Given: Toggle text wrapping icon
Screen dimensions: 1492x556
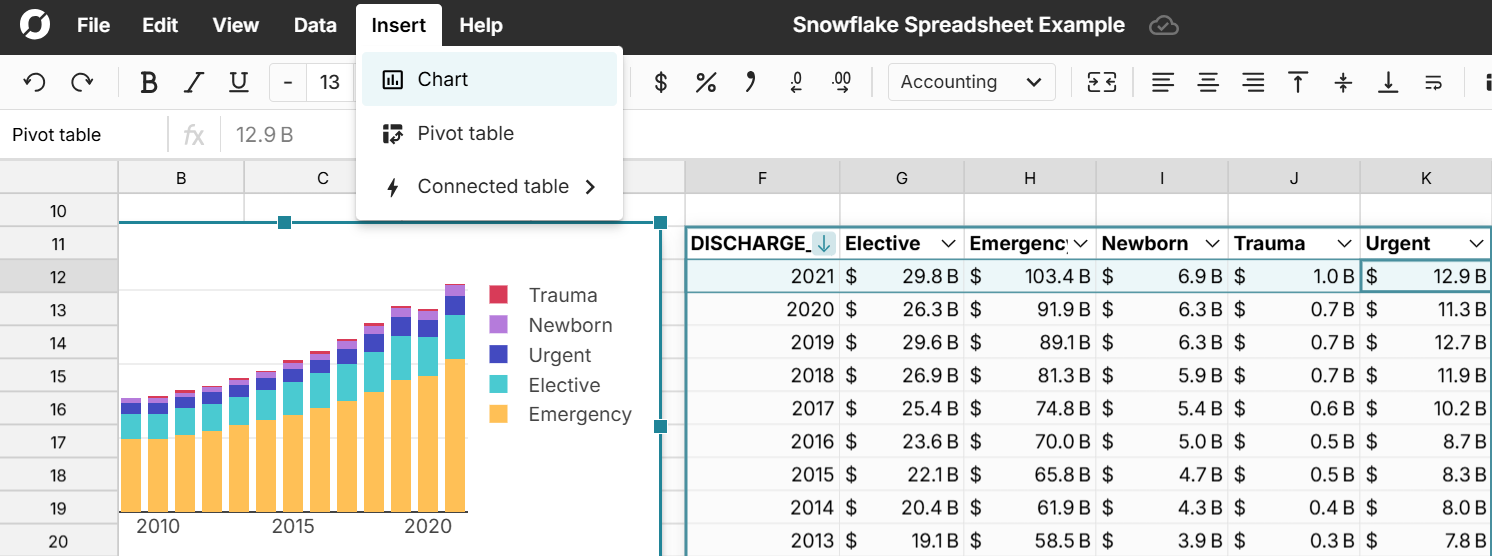Looking at the screenshot, I should tap(1433, 82).
